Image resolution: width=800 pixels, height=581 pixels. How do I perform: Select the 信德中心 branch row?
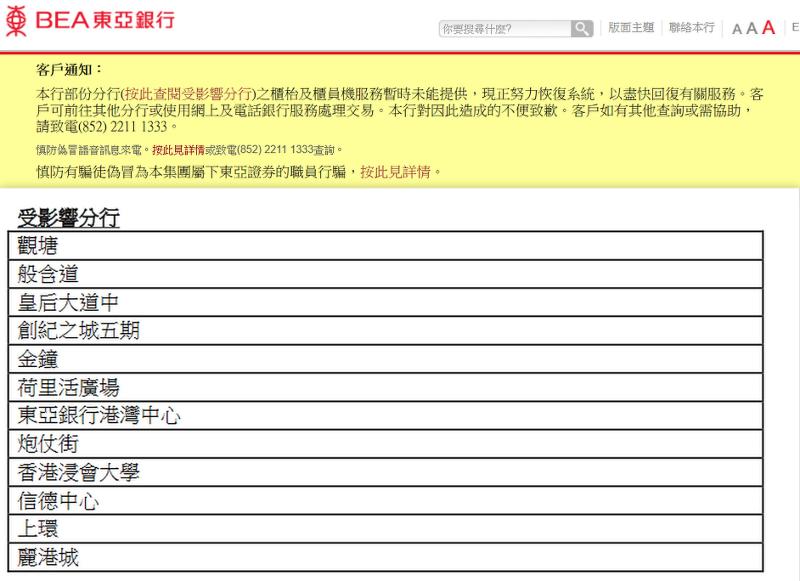(x=385, y=500)
